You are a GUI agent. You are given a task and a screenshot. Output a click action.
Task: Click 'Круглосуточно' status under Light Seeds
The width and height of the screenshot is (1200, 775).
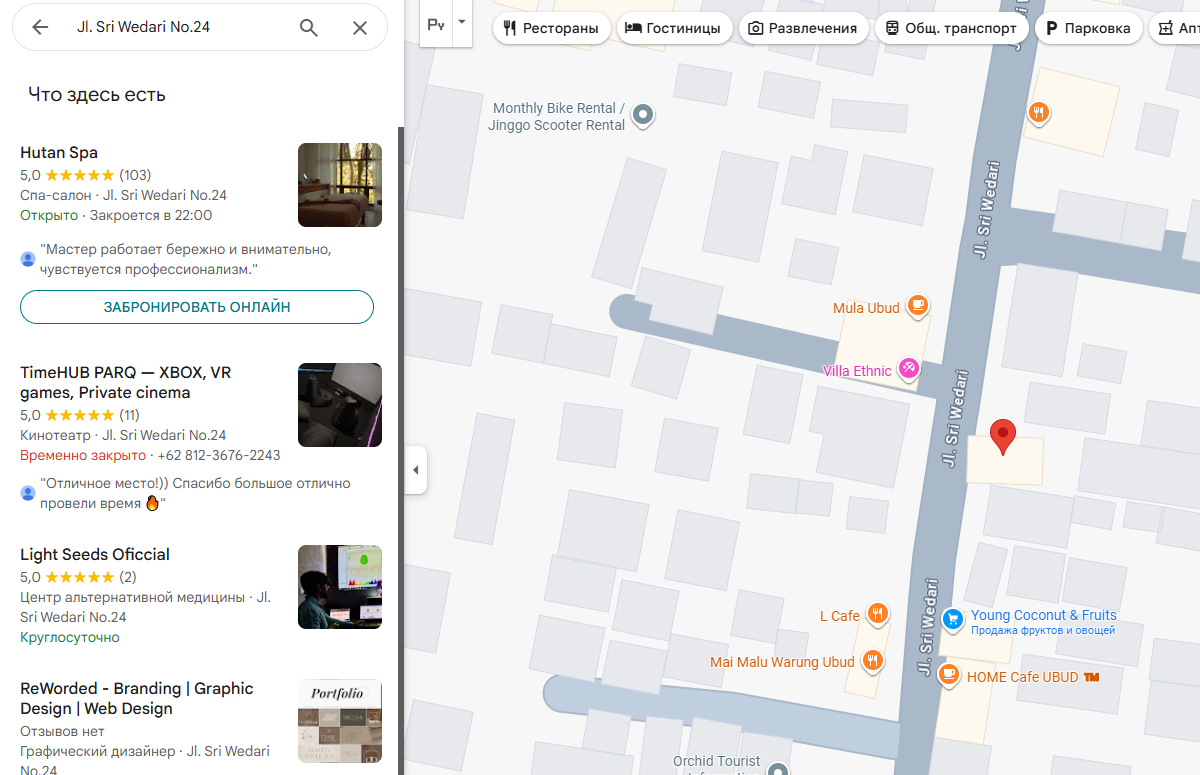[70, 637]
